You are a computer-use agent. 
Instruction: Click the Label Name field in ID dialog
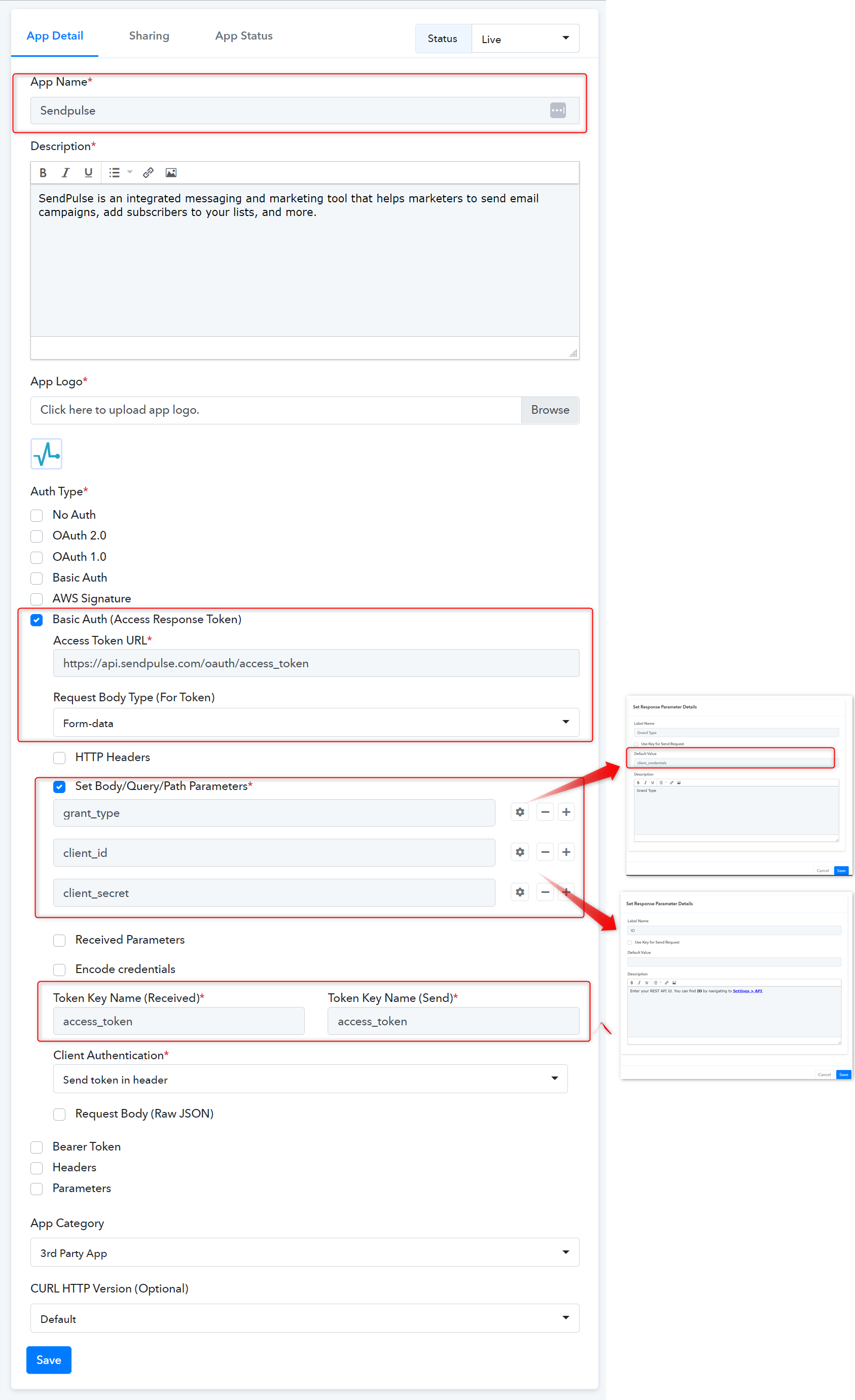point(734,930)
